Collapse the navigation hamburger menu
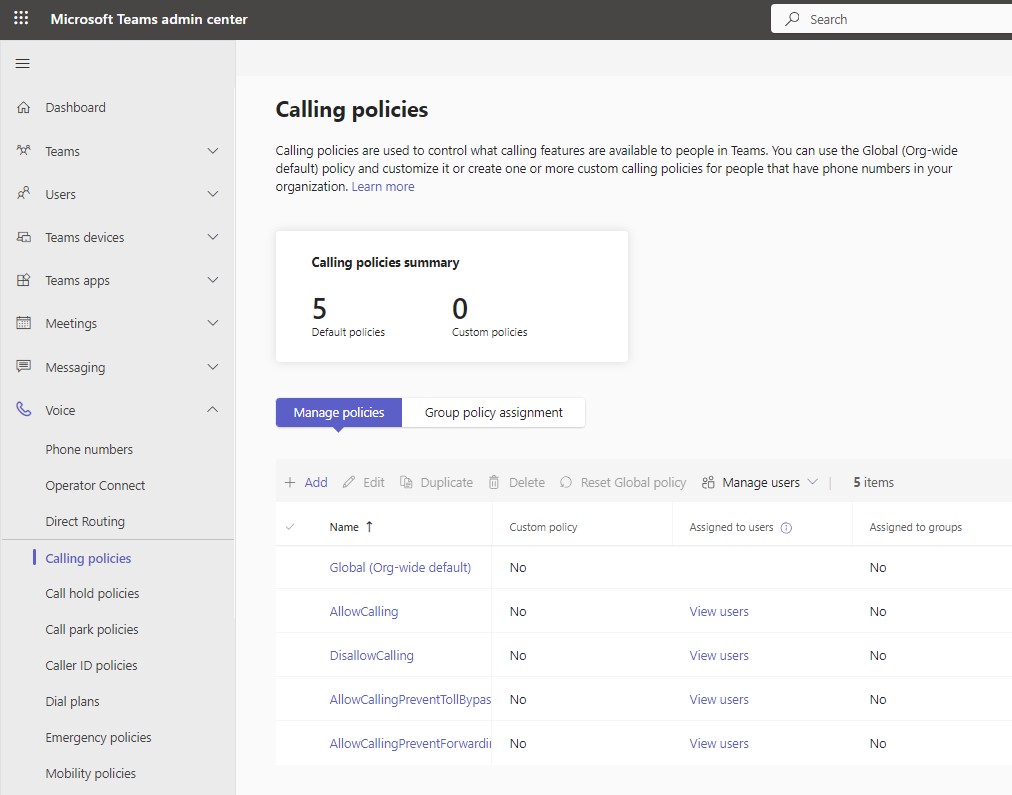 (23, 63)
